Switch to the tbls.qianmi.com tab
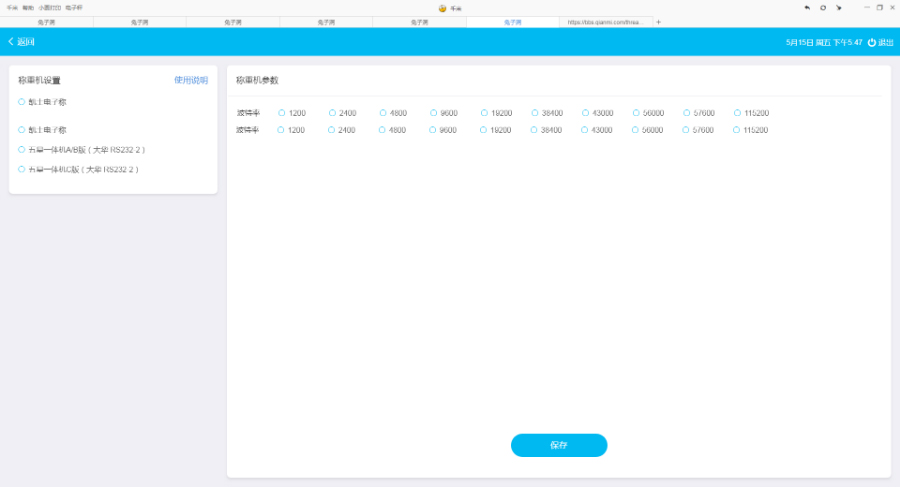 pos(604,22)
